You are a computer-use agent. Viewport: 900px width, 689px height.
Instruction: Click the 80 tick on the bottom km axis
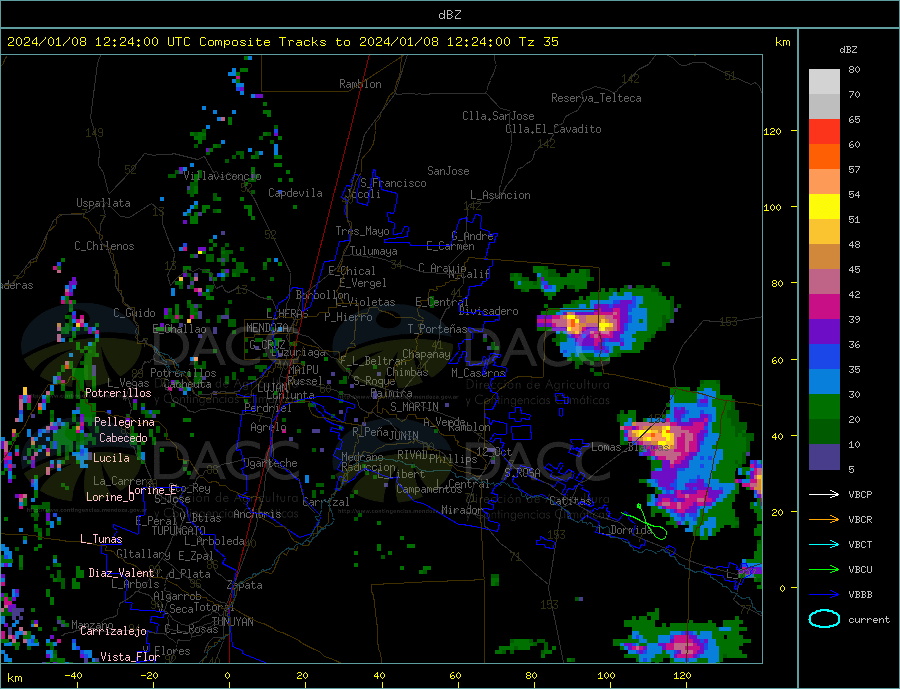point(531,676)
